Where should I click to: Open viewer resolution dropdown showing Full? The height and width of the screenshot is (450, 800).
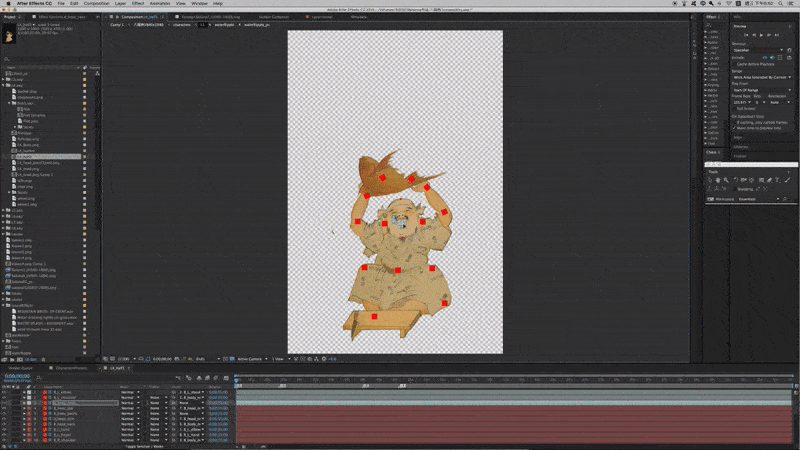point(208,359)
